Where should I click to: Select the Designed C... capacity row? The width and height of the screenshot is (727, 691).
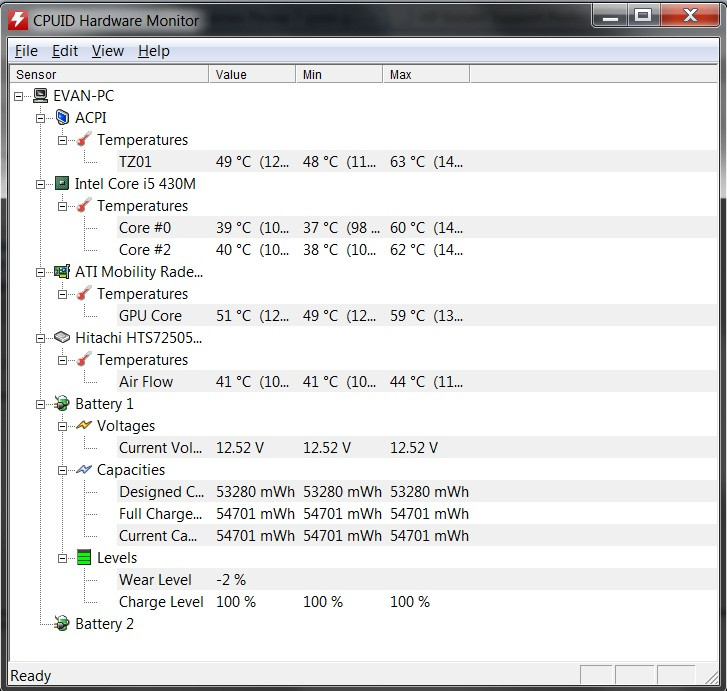(x=417, y=492)
